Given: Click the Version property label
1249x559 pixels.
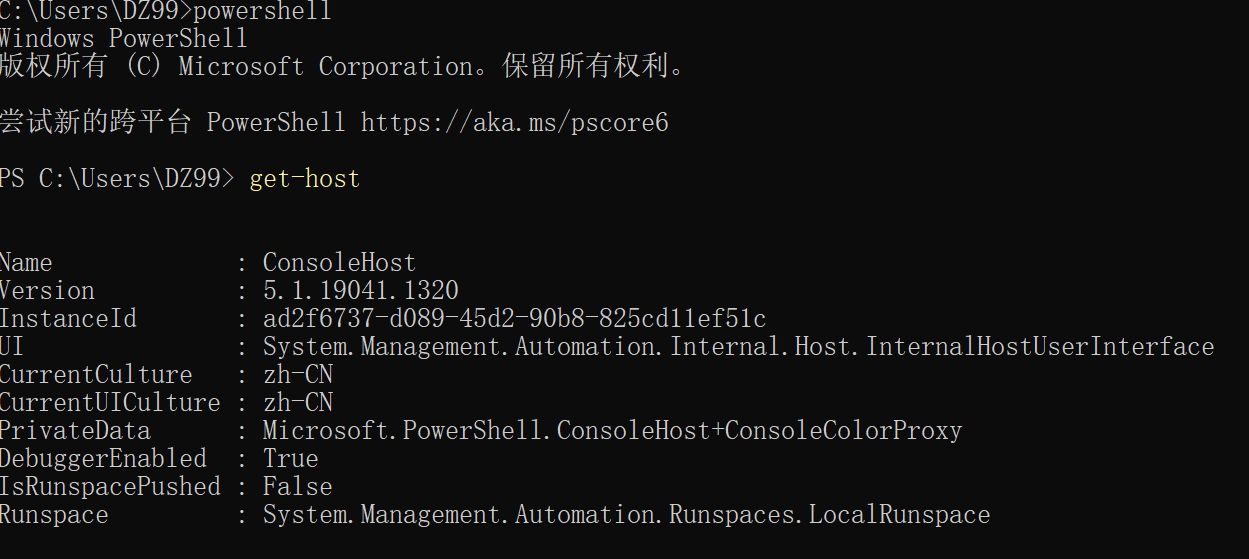Looking at the screenshot, I should (47, 291).
